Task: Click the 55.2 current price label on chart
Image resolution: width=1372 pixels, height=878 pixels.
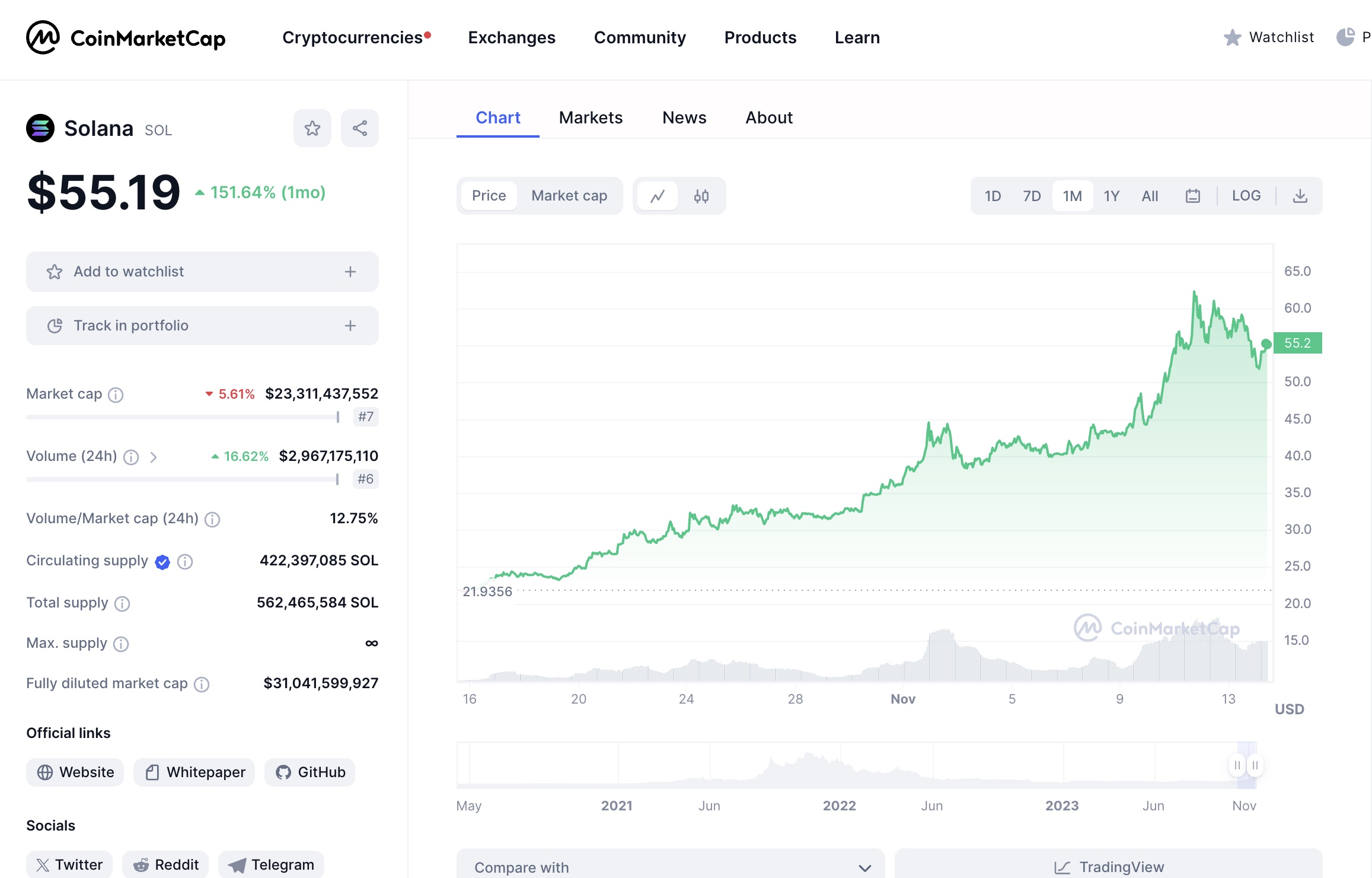Action: [x=1298, y=343]
